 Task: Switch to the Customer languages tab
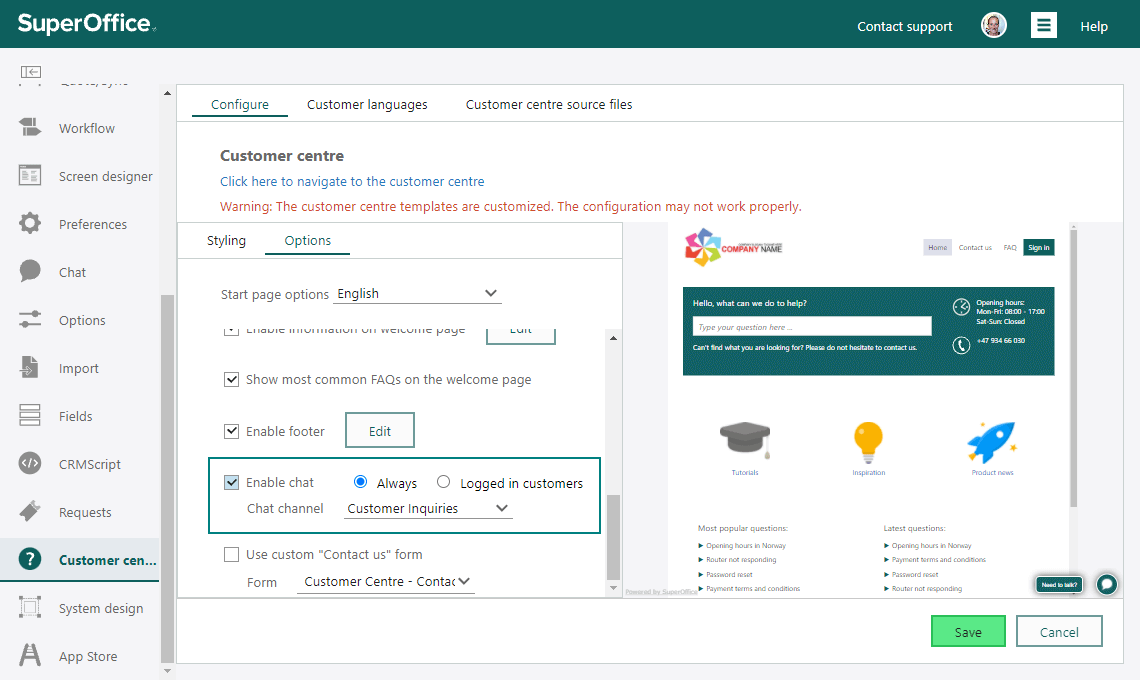(367, 104)
